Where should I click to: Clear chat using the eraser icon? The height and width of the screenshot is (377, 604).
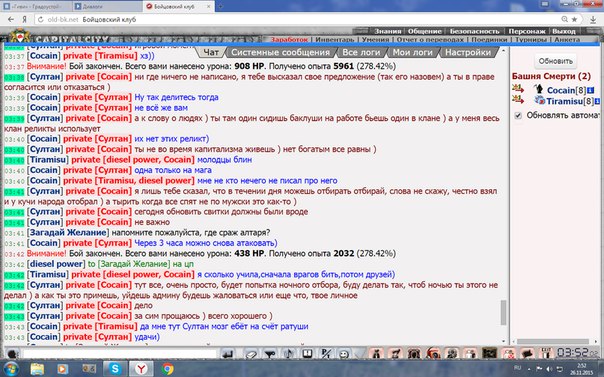[251, 354]
